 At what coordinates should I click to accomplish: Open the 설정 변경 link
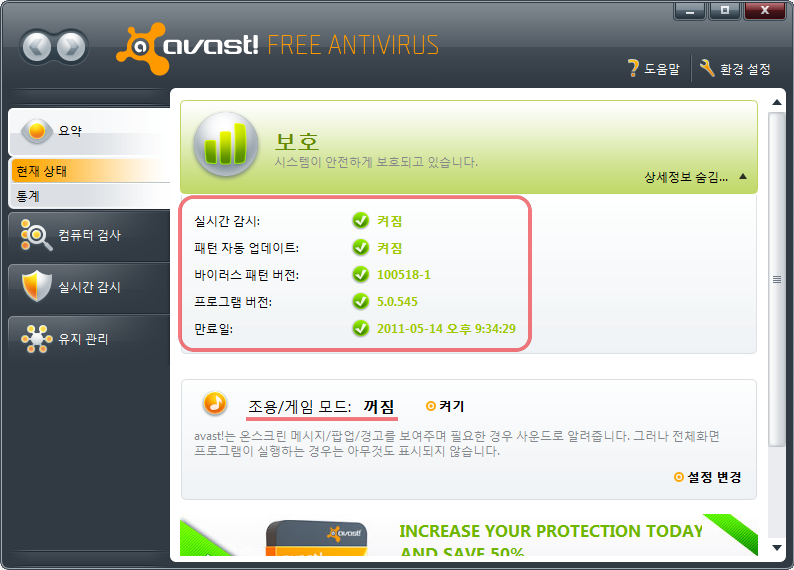(x=708, y=477)
